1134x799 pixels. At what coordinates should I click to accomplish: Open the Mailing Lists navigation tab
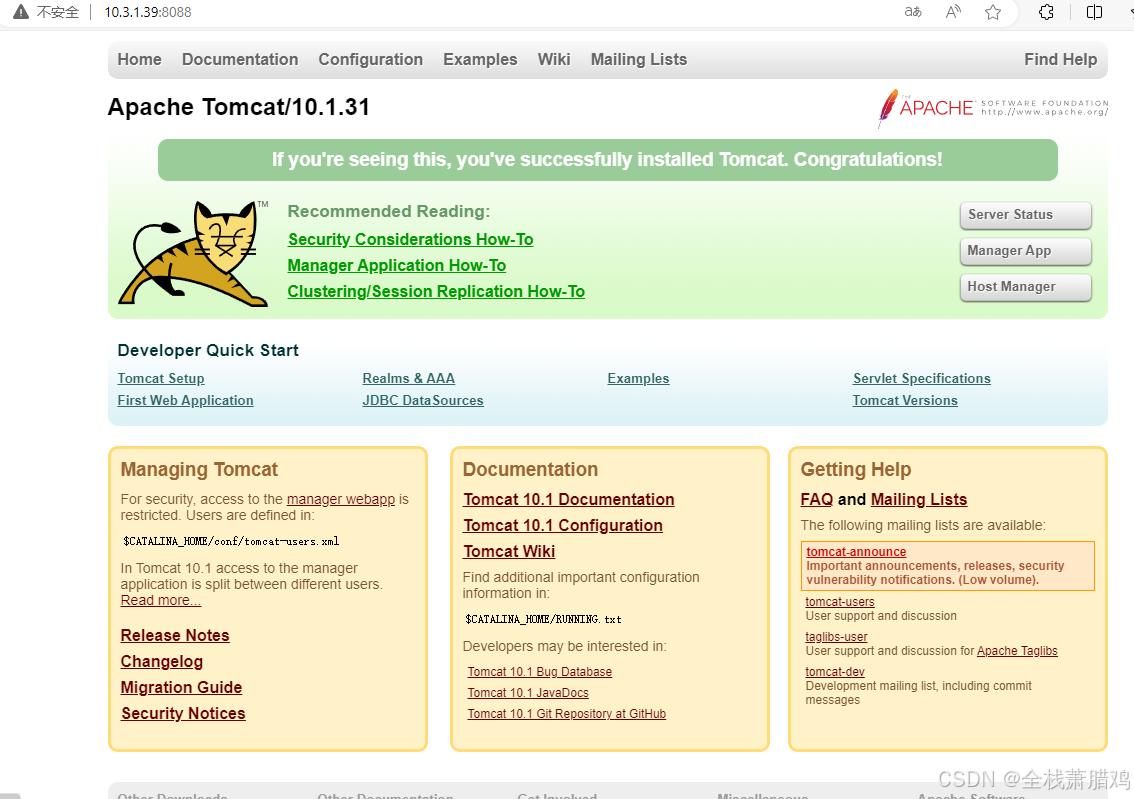click(x=638, y=59)
